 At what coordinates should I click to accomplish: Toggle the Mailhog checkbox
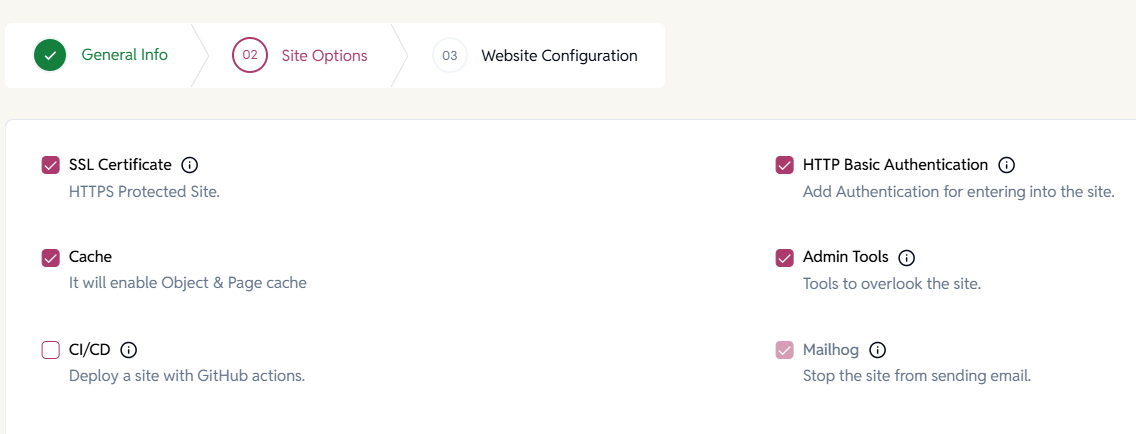[x=785, y=351]
